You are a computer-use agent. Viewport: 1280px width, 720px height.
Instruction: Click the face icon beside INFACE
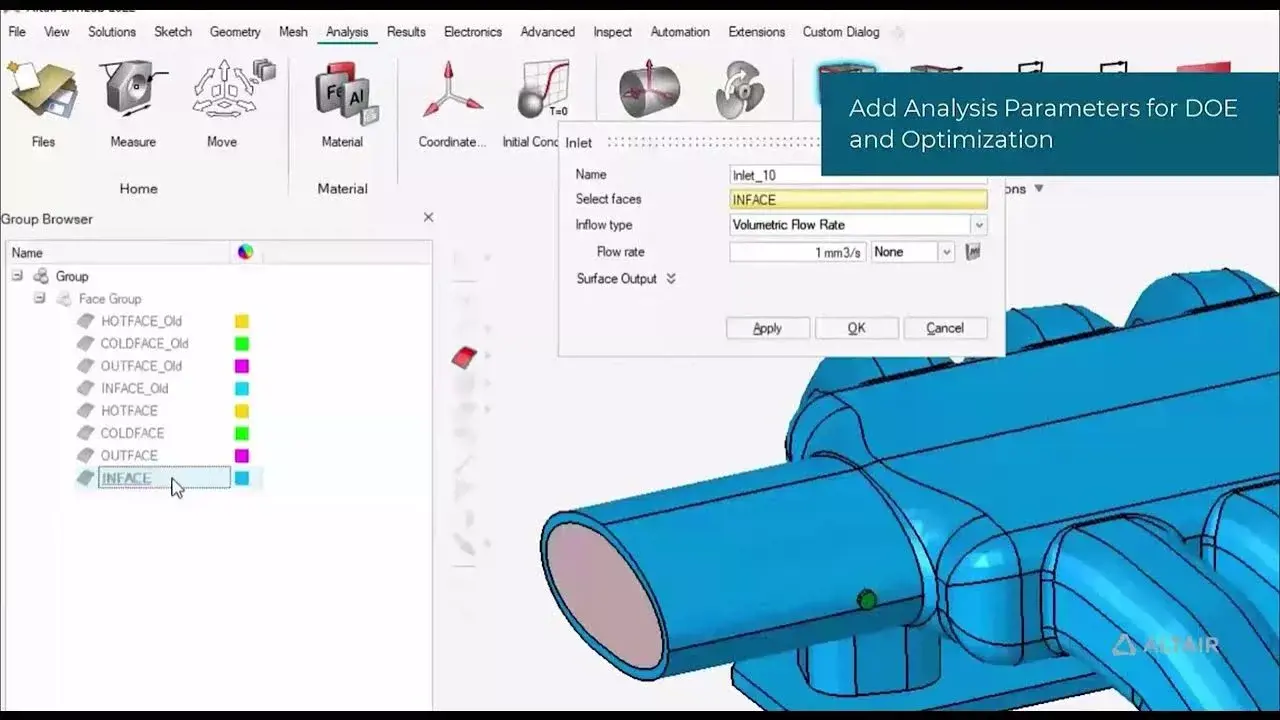[x=87, y=478]
